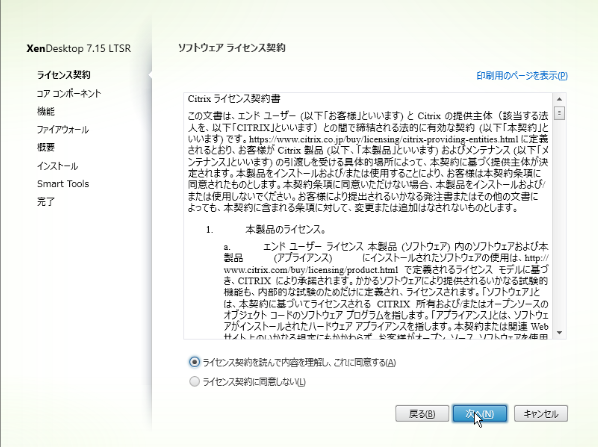Click the 本製品のライセンス section heading
This screenshot has width=598, height=447.
285,229
